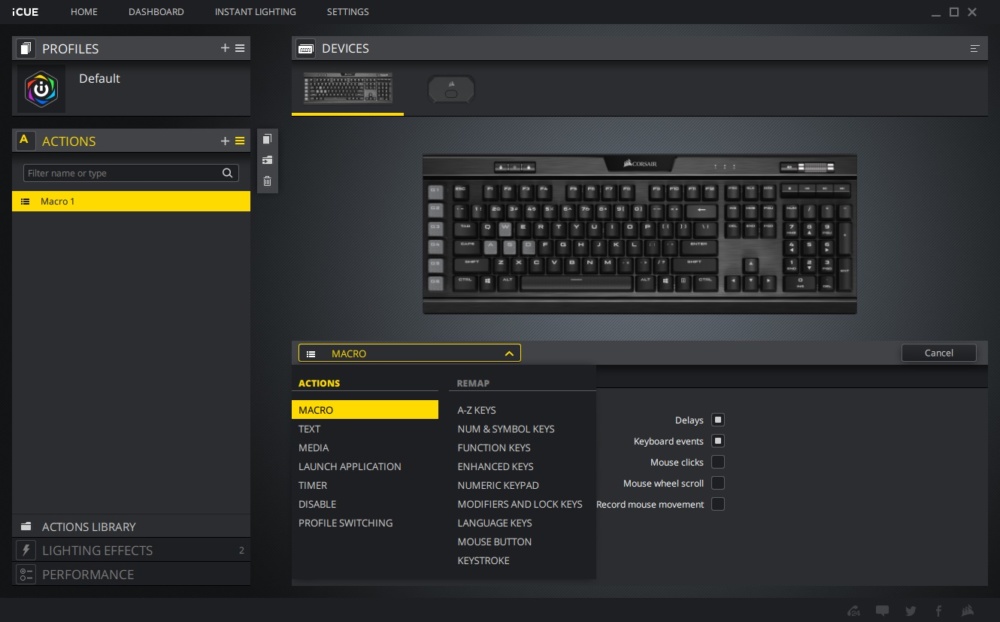1000x622 pixels.
Task: Open the INSTANT LIGHTING tab
Action: [255, 11]
